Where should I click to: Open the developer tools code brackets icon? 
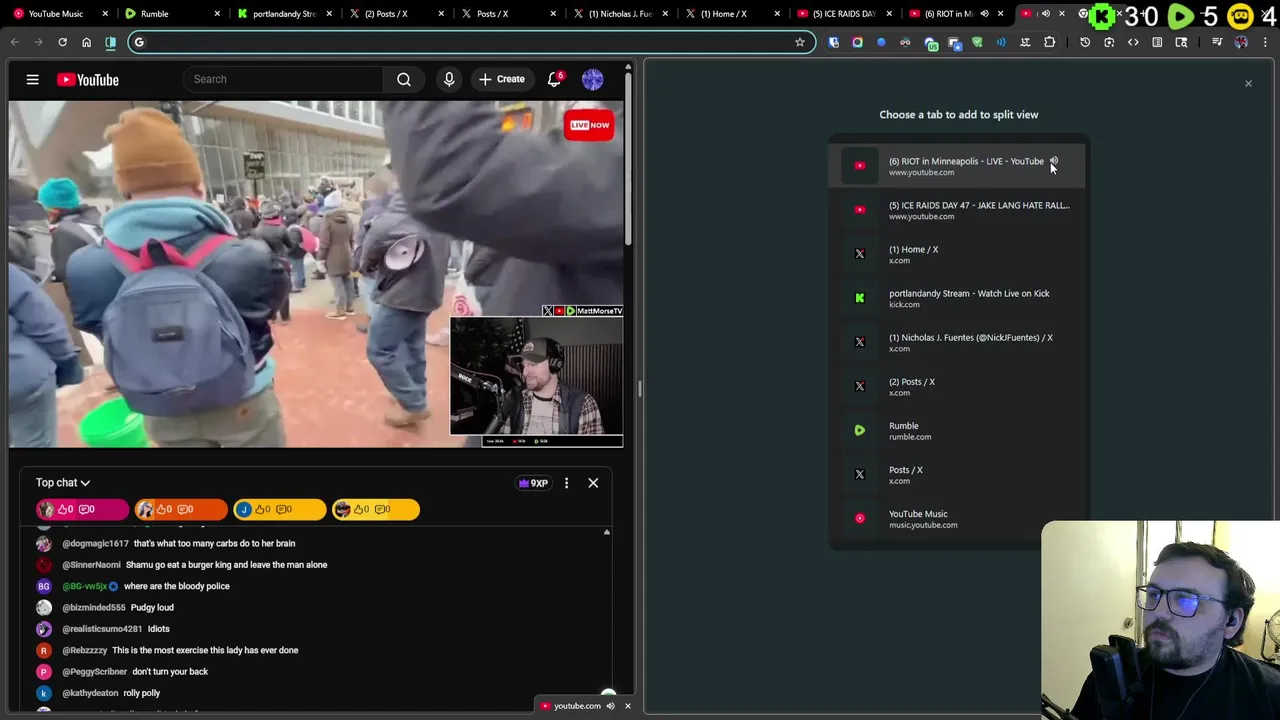pyautogui.click(x=1133, y=42)
